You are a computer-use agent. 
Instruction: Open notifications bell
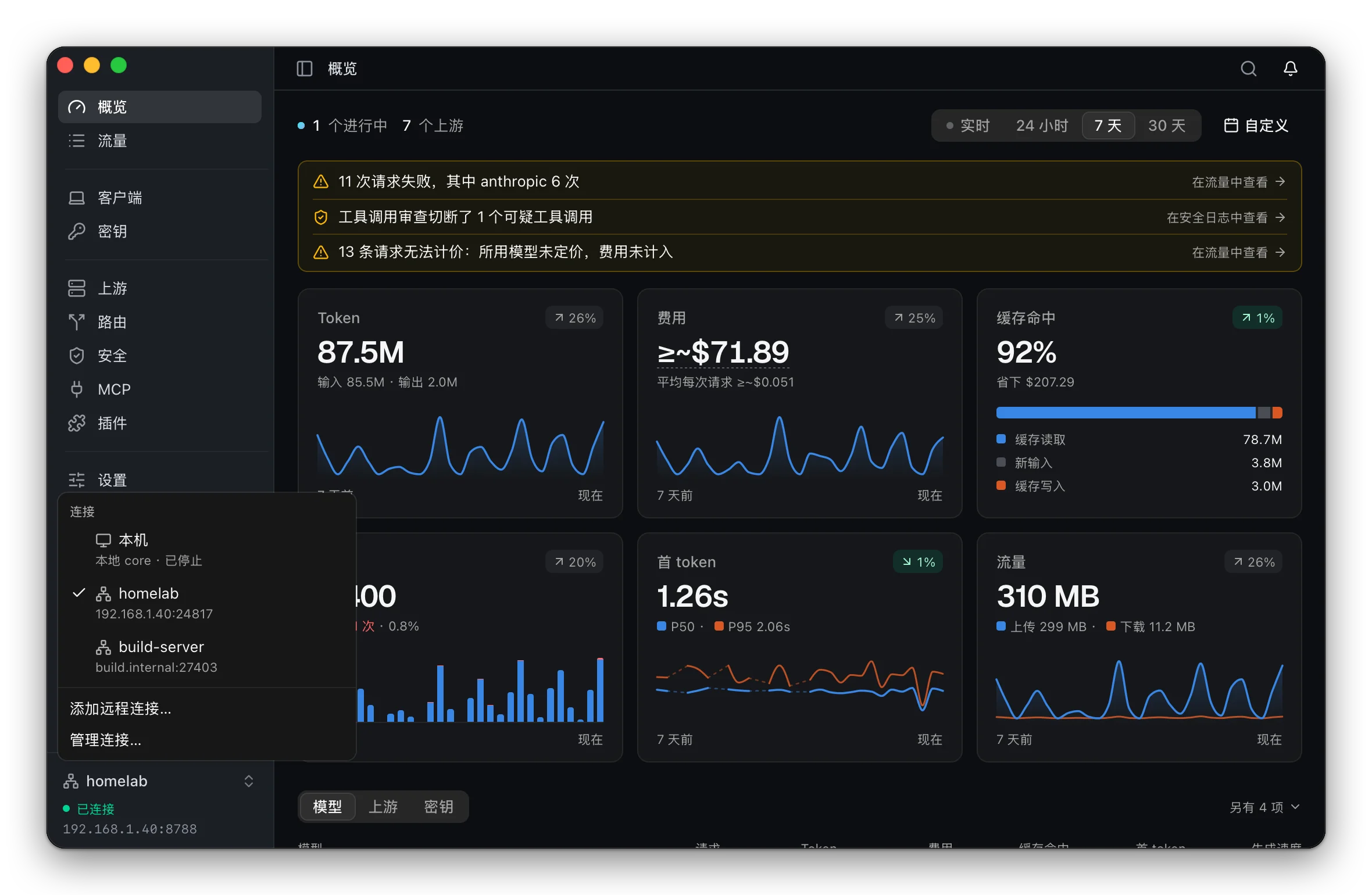1290,69
